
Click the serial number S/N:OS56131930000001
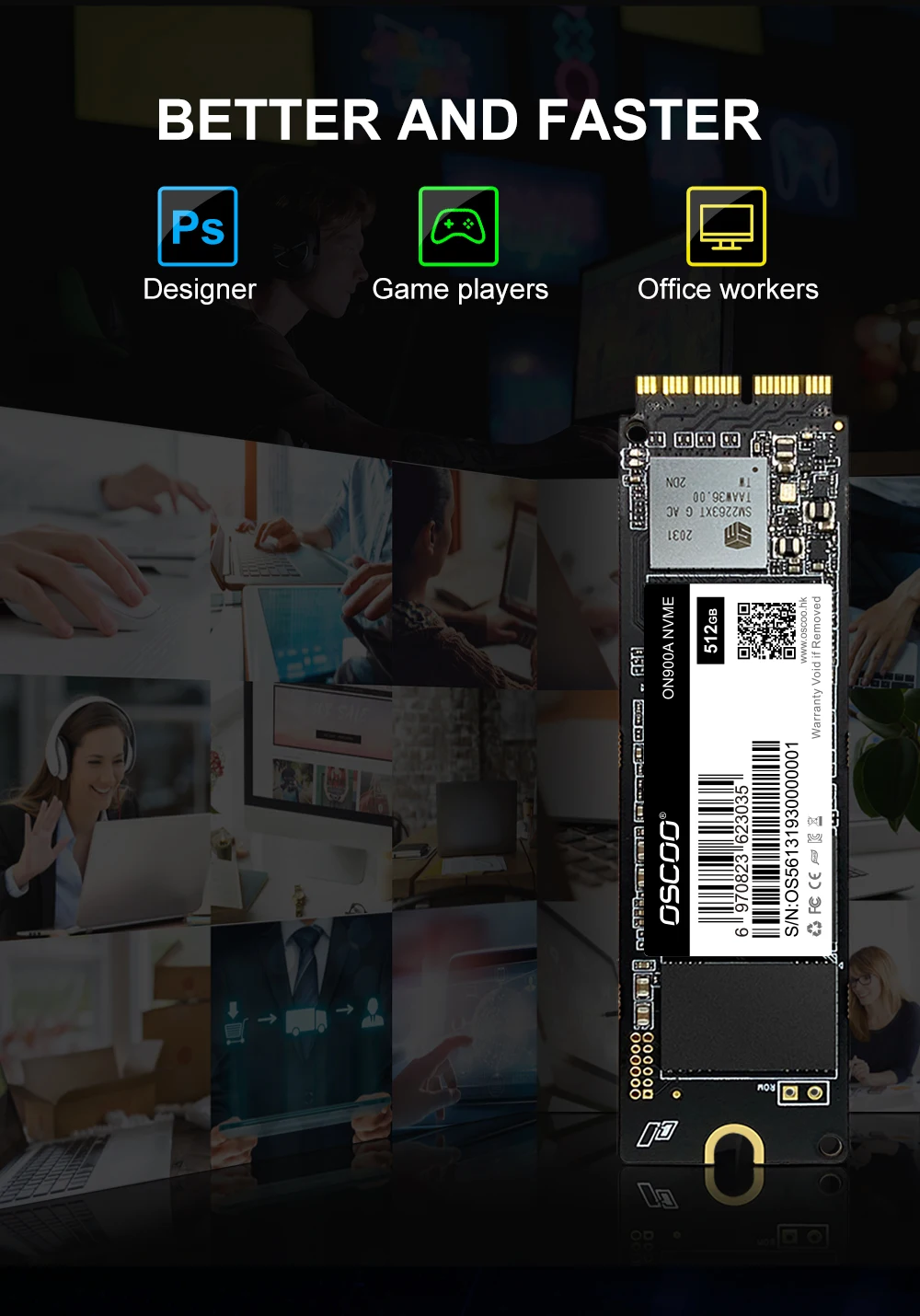tap(792, 839)
